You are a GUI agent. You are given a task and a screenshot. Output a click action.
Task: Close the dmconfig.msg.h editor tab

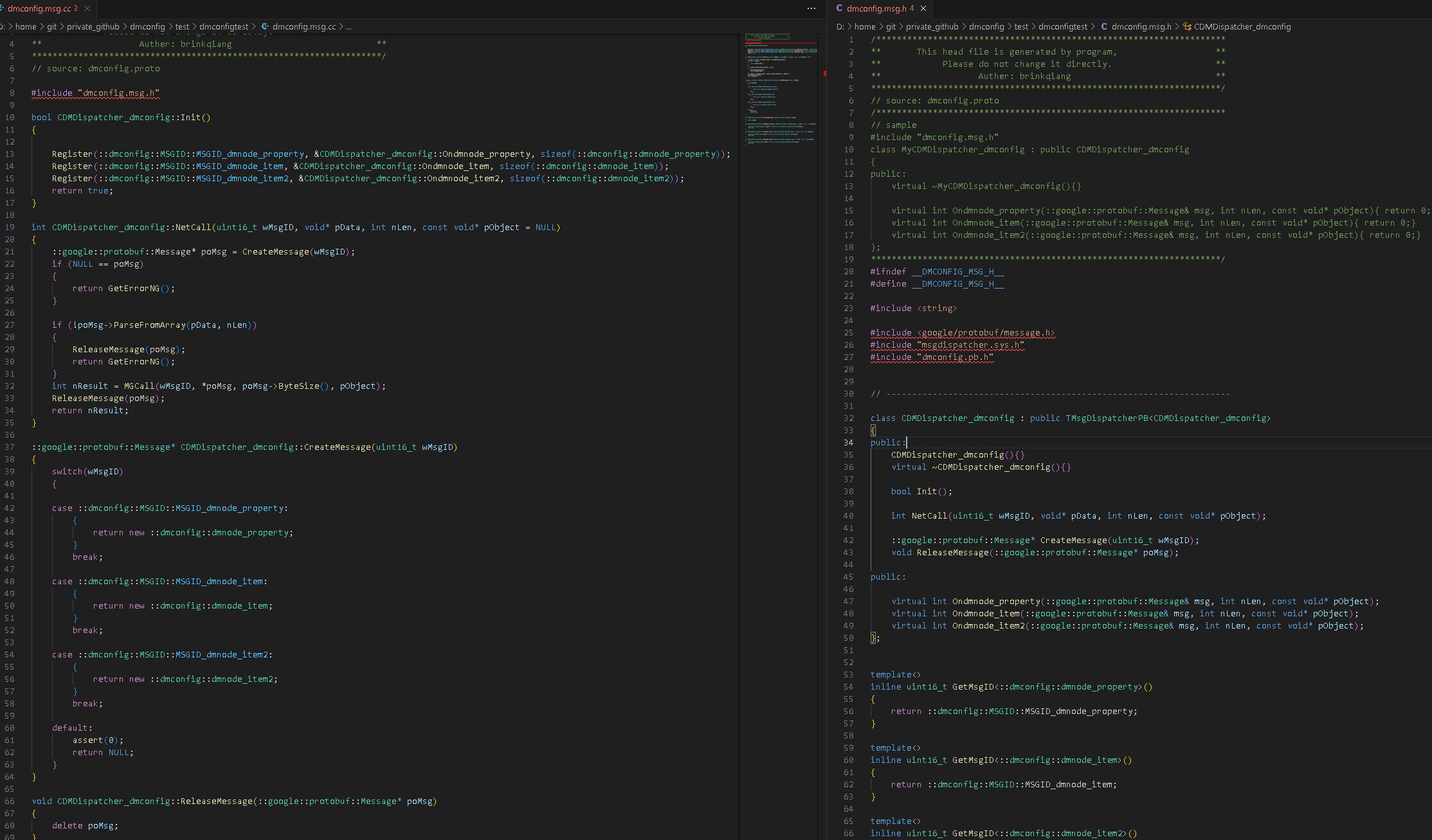click(x=923, y=9)
